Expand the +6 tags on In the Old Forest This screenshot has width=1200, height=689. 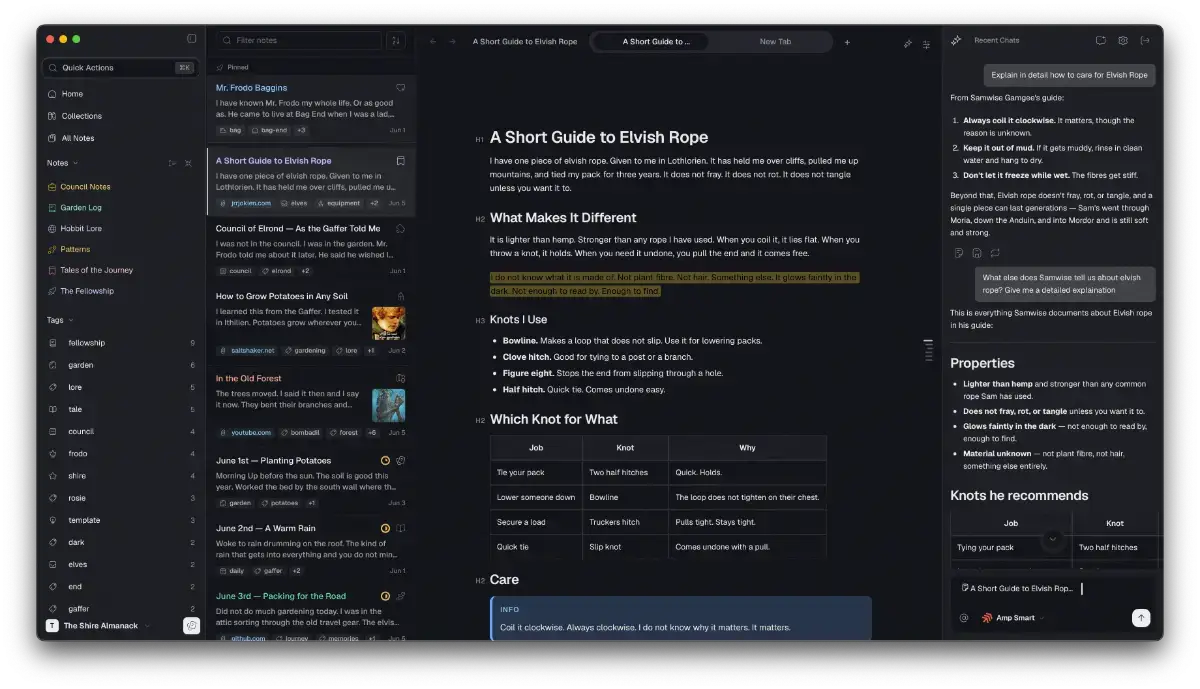click(x=372, y=433)
